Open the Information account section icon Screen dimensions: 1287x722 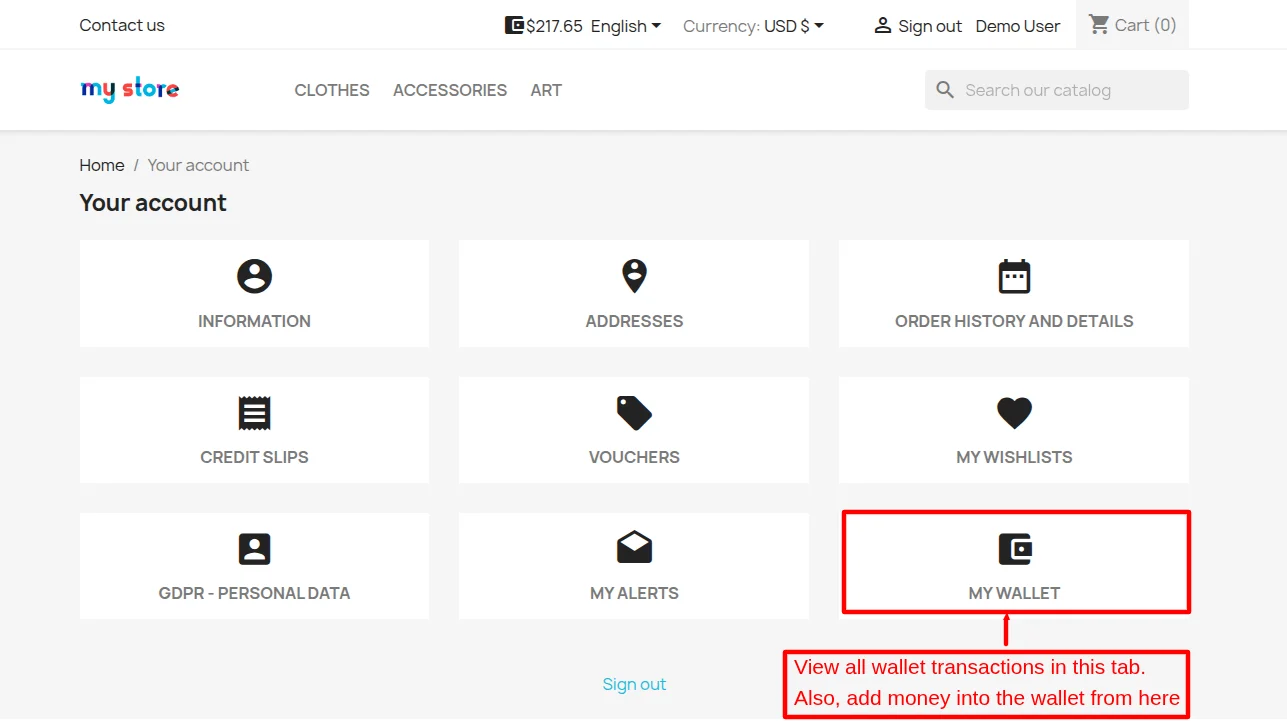pyautogui.click(x=253, y=276)
